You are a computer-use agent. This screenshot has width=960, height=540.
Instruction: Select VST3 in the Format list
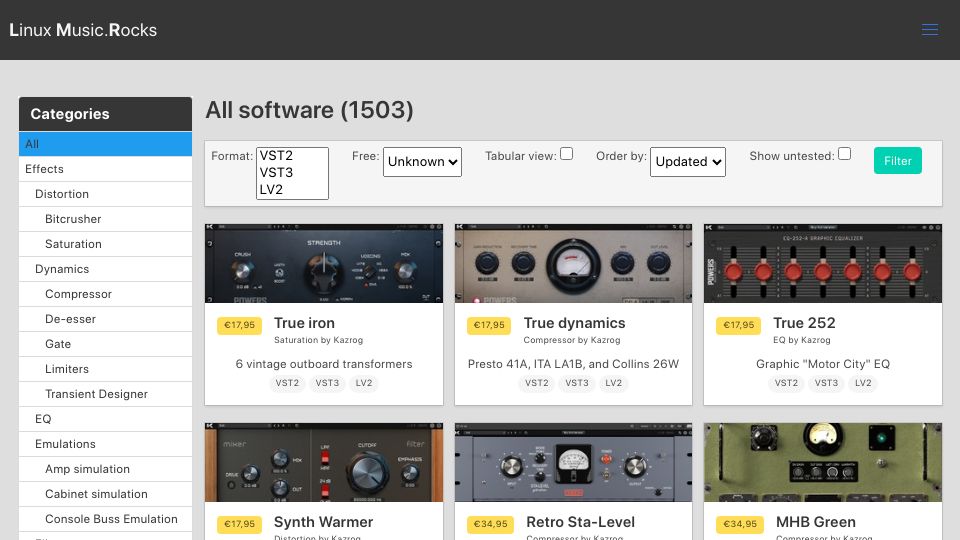[x=292, y=173]
